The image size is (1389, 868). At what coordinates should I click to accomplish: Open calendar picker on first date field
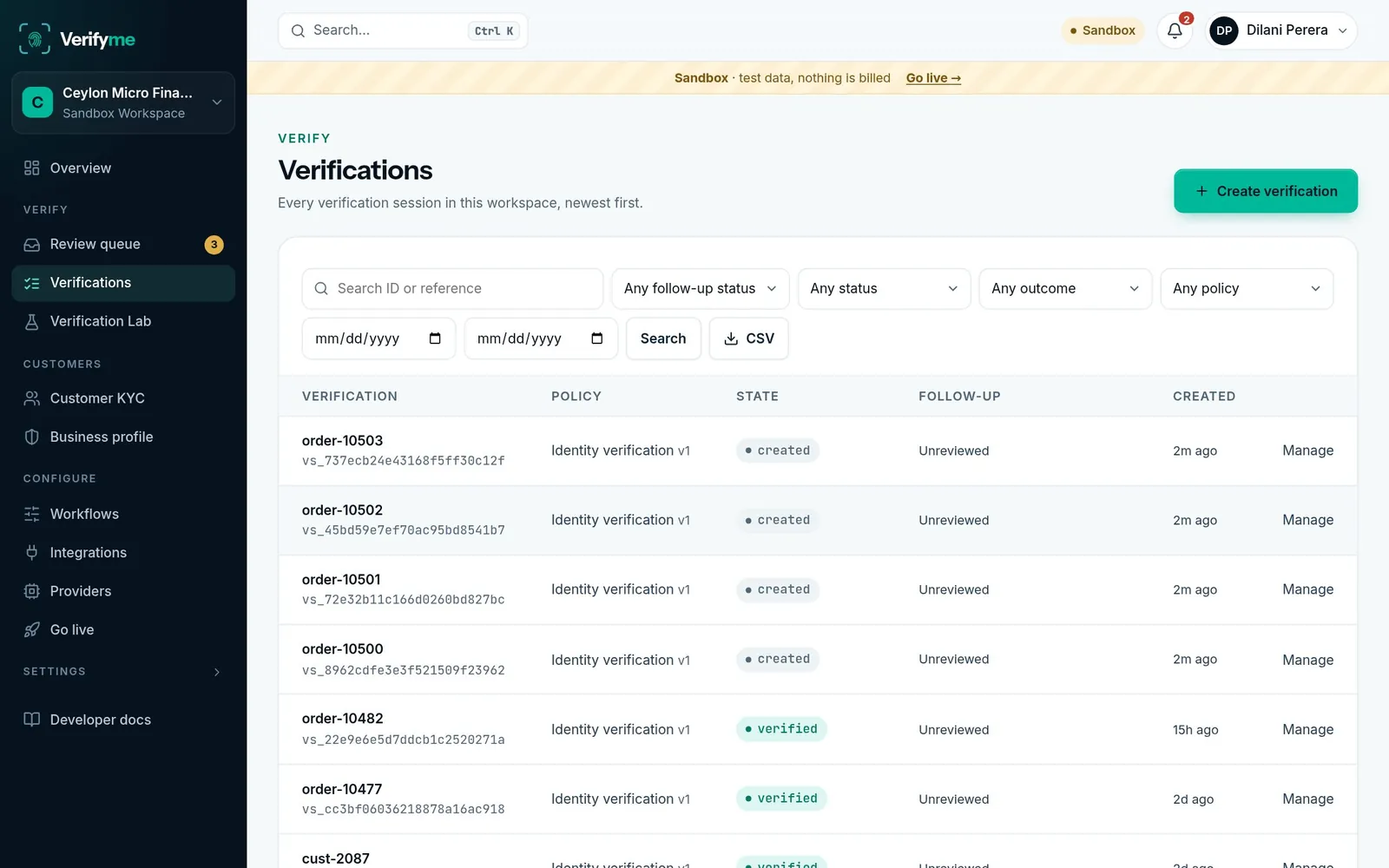click(x=435, y=339)
